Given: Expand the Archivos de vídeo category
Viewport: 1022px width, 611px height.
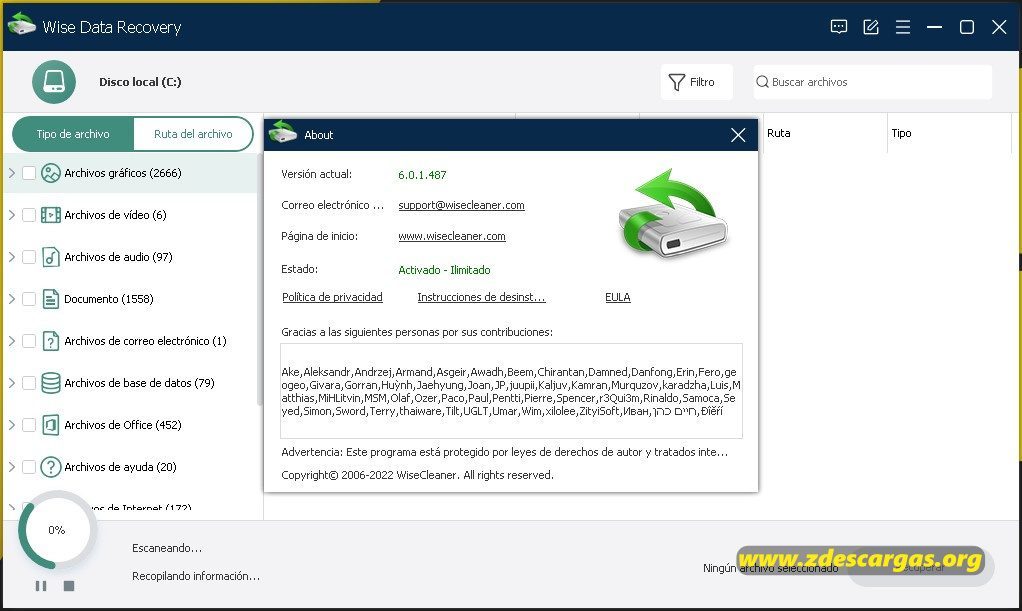Looking at the screenshot, I should 12,215.
